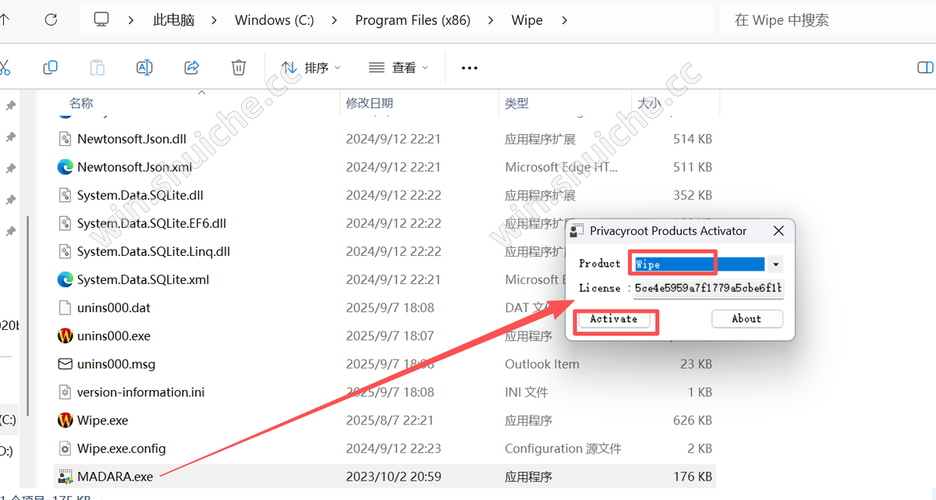This screenshot has height=500, width=936.
Task: Click the gear icon of Wipe.exe.config
Action: [x=64, y=448]
